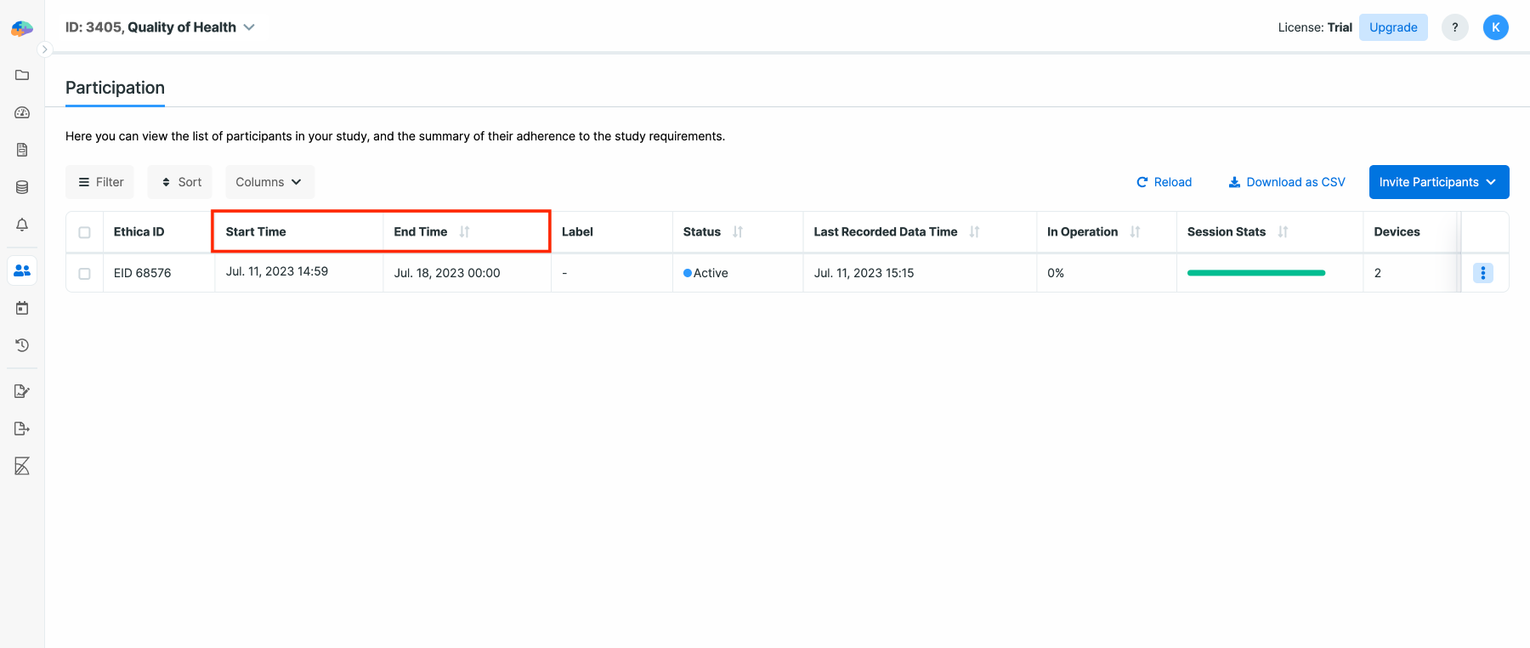Click the green Session Stats progress bar
The height and width of the screenshot is (648, 1530).
click(1255, 273)
